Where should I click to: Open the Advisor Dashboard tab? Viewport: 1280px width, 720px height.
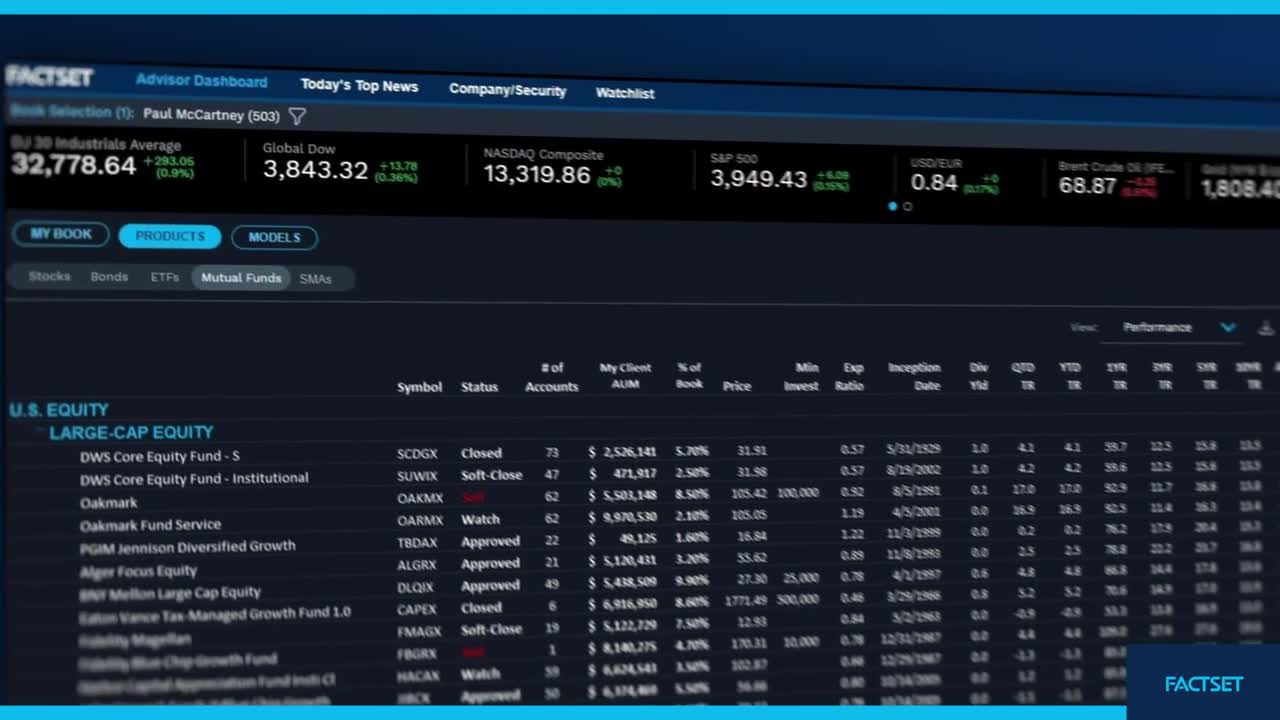click(201, 81)
